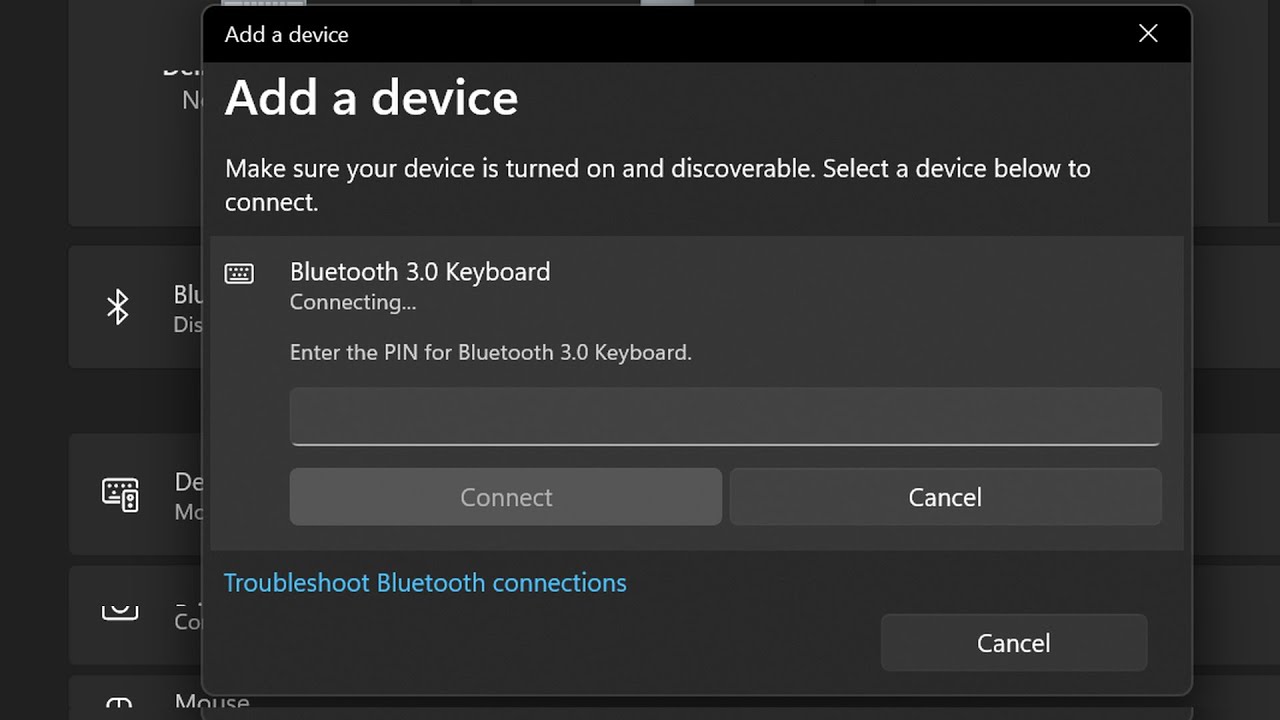1280x720 pixels.
Task: Select the Bluetooth 3.0 Keyboard device entry
Action: pyautogui.click(x=420, y=271)
